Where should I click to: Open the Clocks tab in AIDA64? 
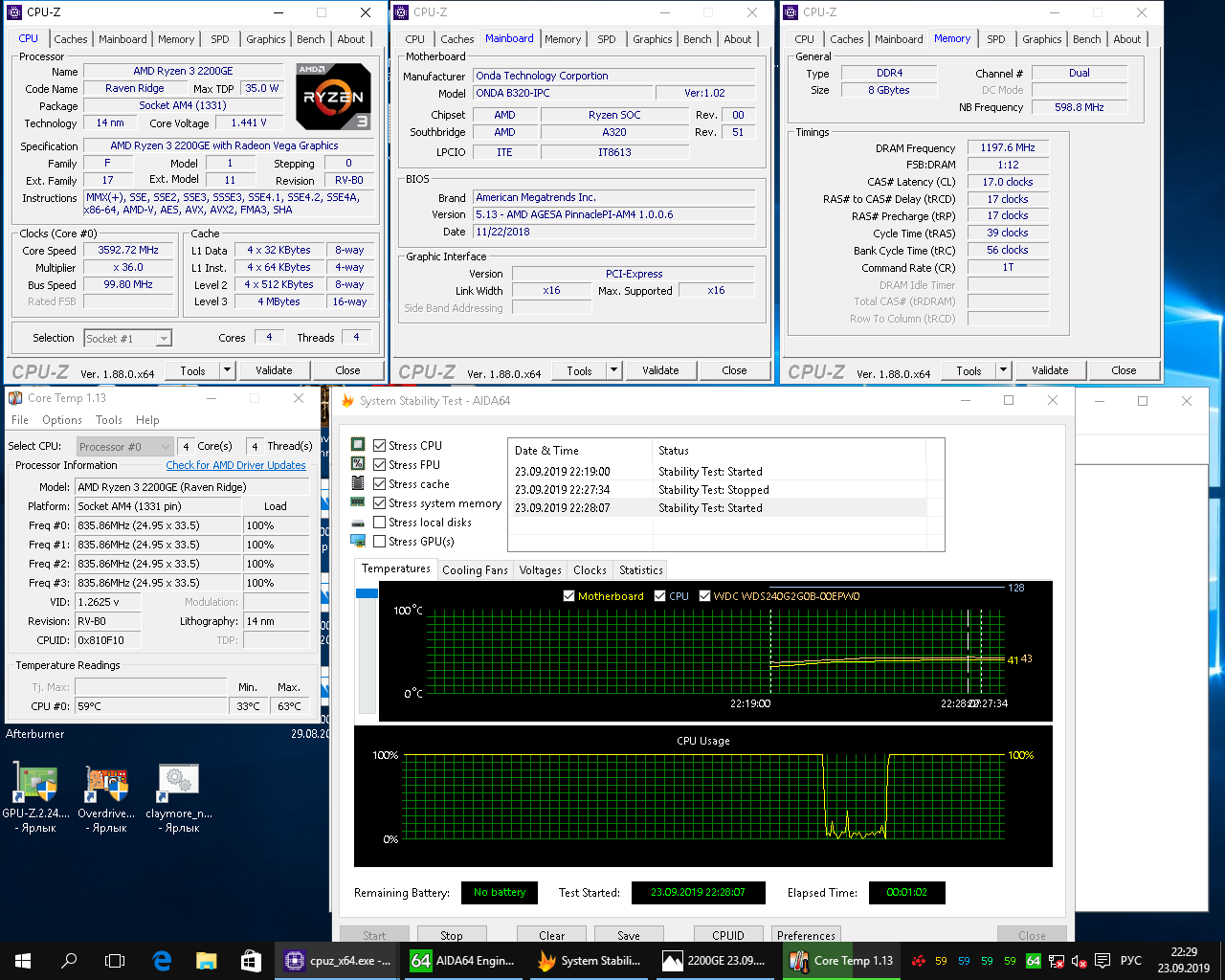pos(590,570)
